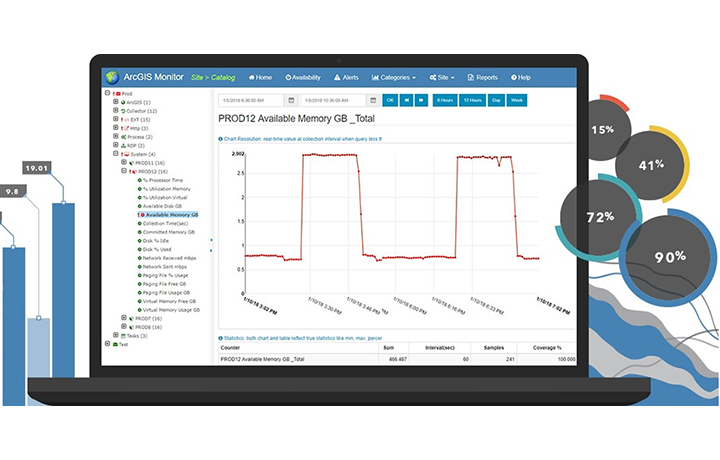Open the Availability page
This screenshot has height=460, width=720.
point(303,78)
